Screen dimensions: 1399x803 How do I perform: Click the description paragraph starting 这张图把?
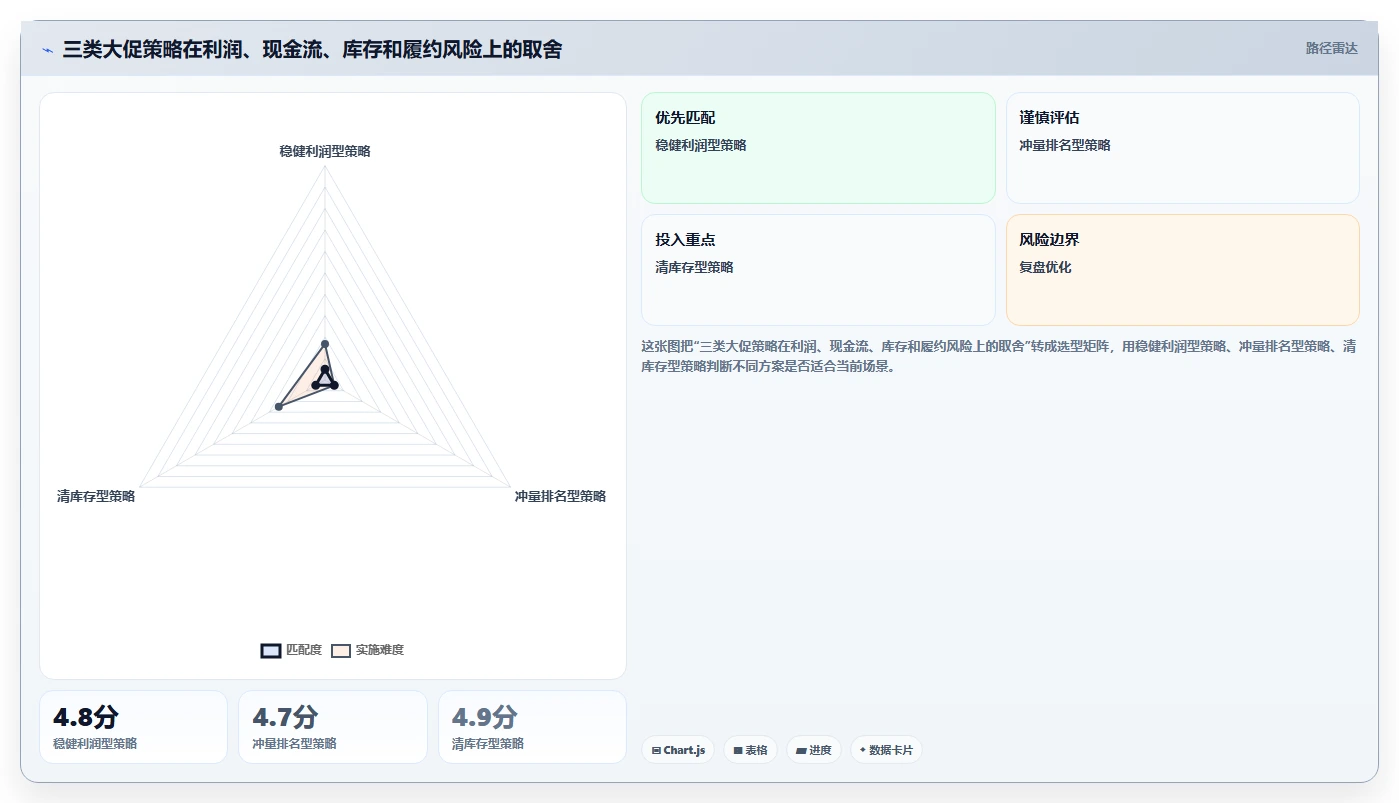click(998, 356)
